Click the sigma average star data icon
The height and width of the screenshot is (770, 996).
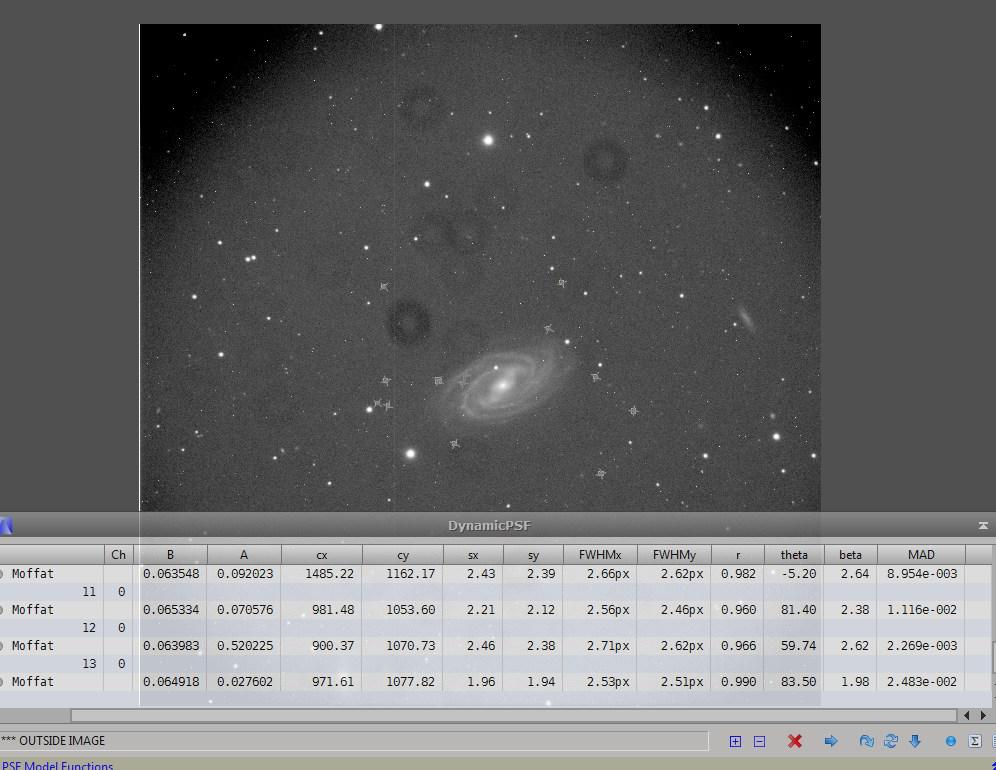tap(975, 741)
